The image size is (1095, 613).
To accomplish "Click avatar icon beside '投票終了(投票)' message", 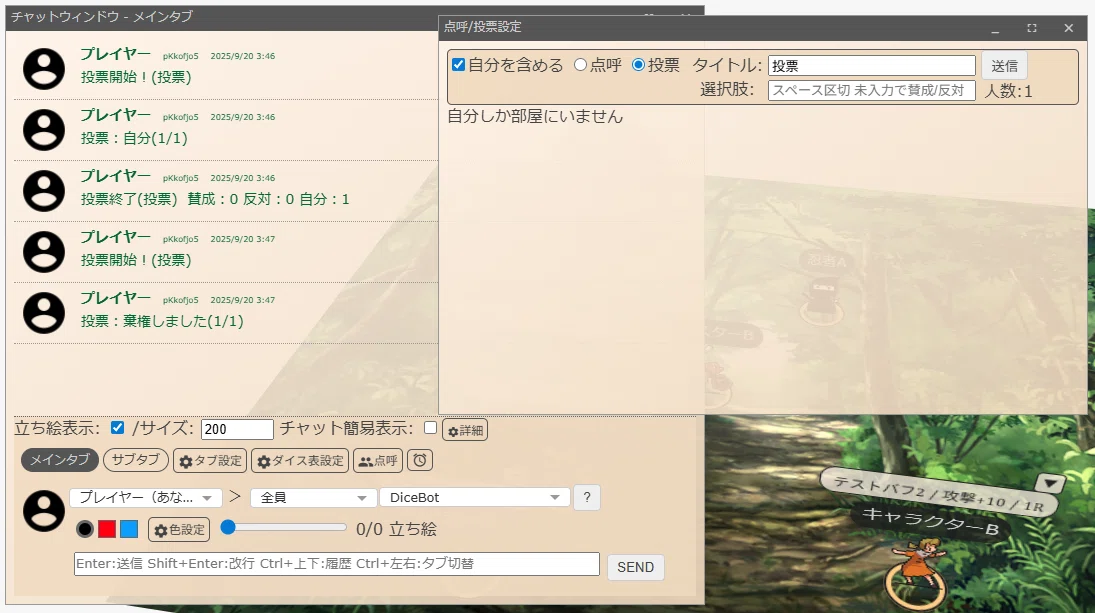I will tap(44, 191).
